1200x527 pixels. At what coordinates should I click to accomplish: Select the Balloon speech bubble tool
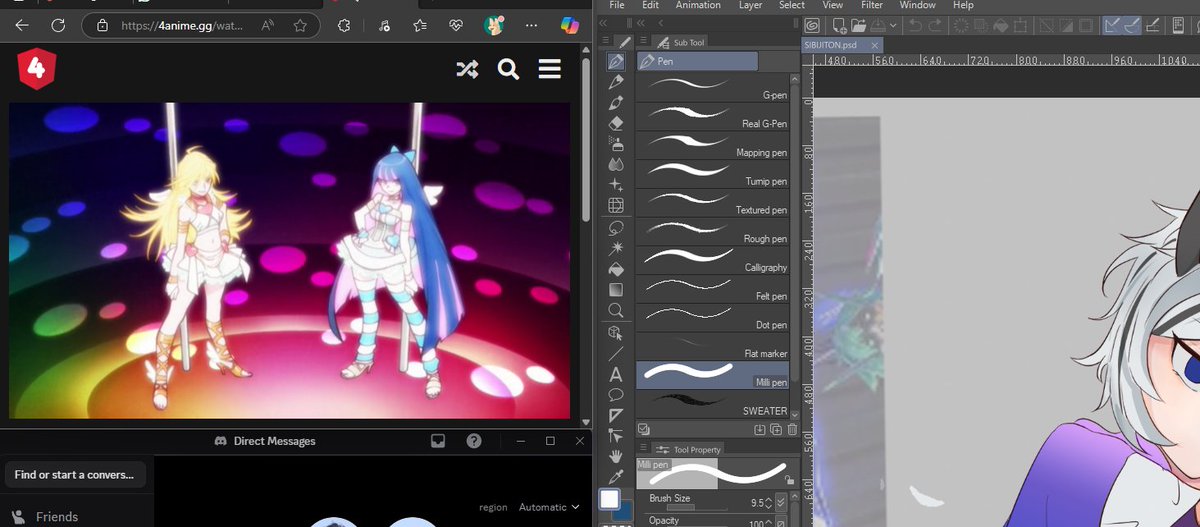point(616,395)
